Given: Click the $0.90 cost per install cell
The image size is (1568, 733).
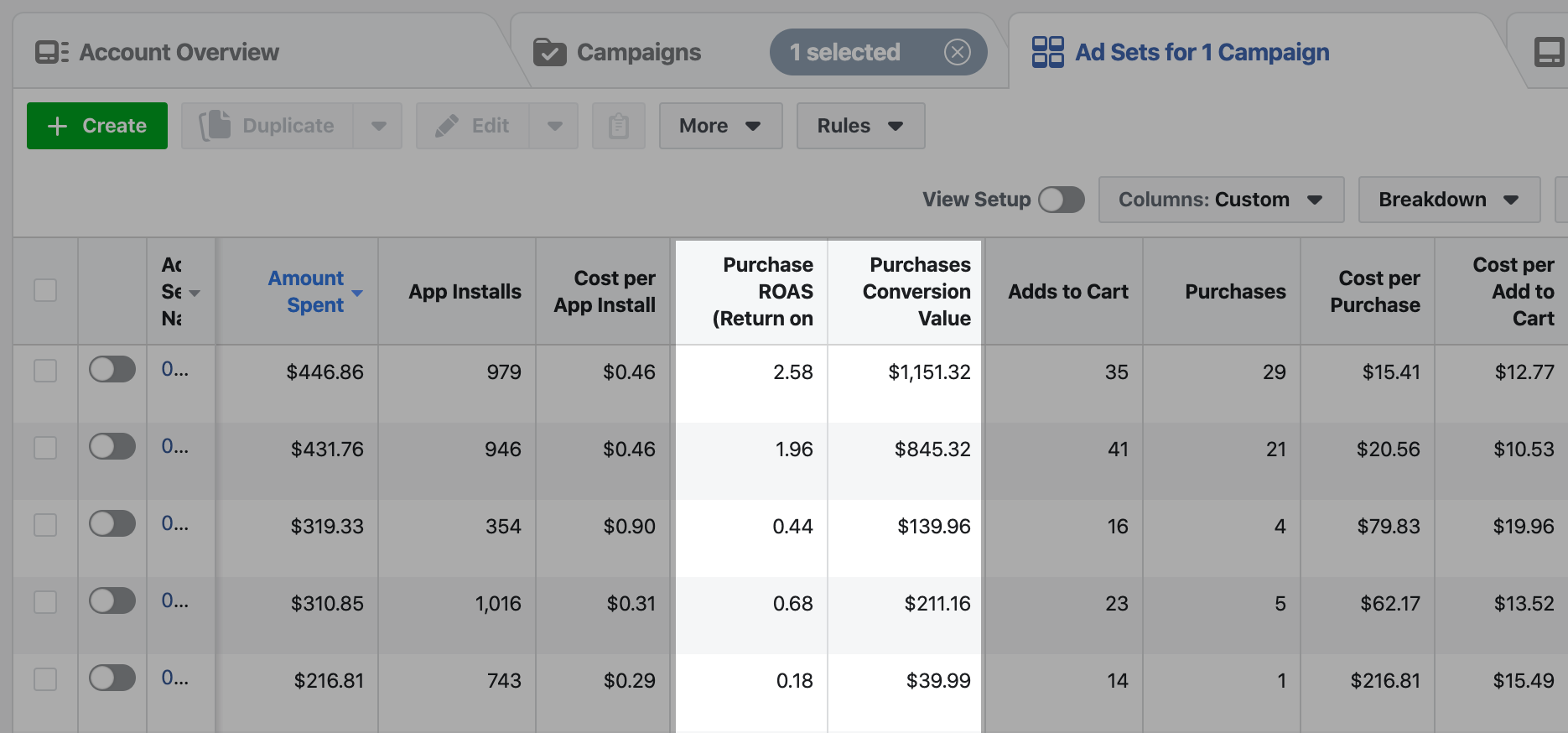Looking at the screenshot, I should [x=630, y=527].
